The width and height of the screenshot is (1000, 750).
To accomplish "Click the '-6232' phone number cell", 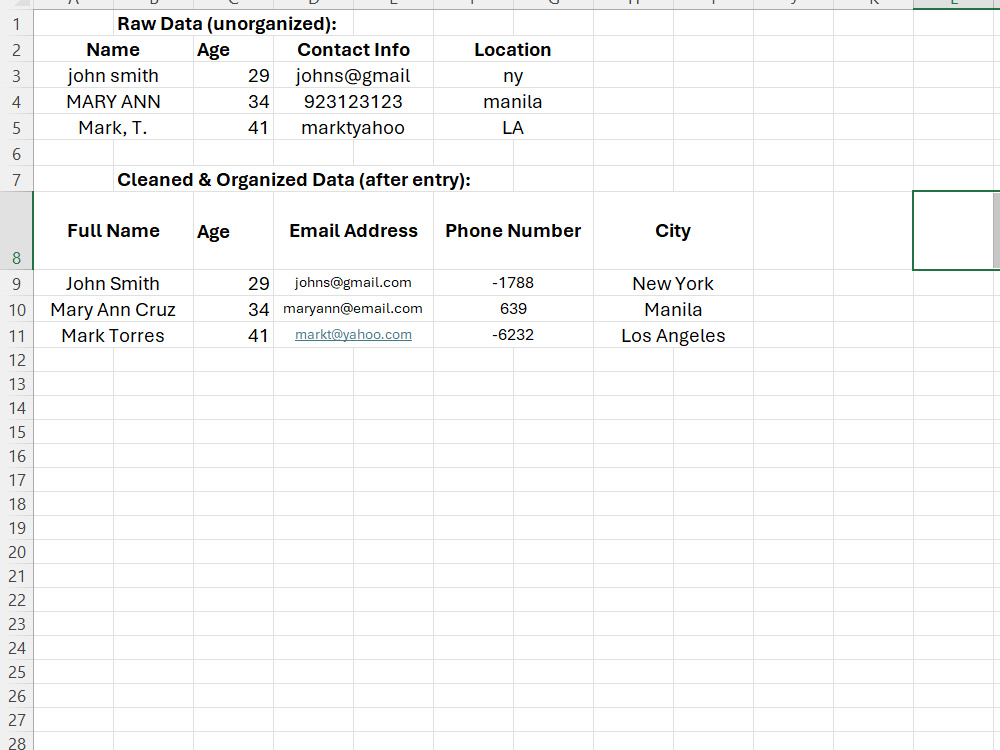I will pos(513,335).
